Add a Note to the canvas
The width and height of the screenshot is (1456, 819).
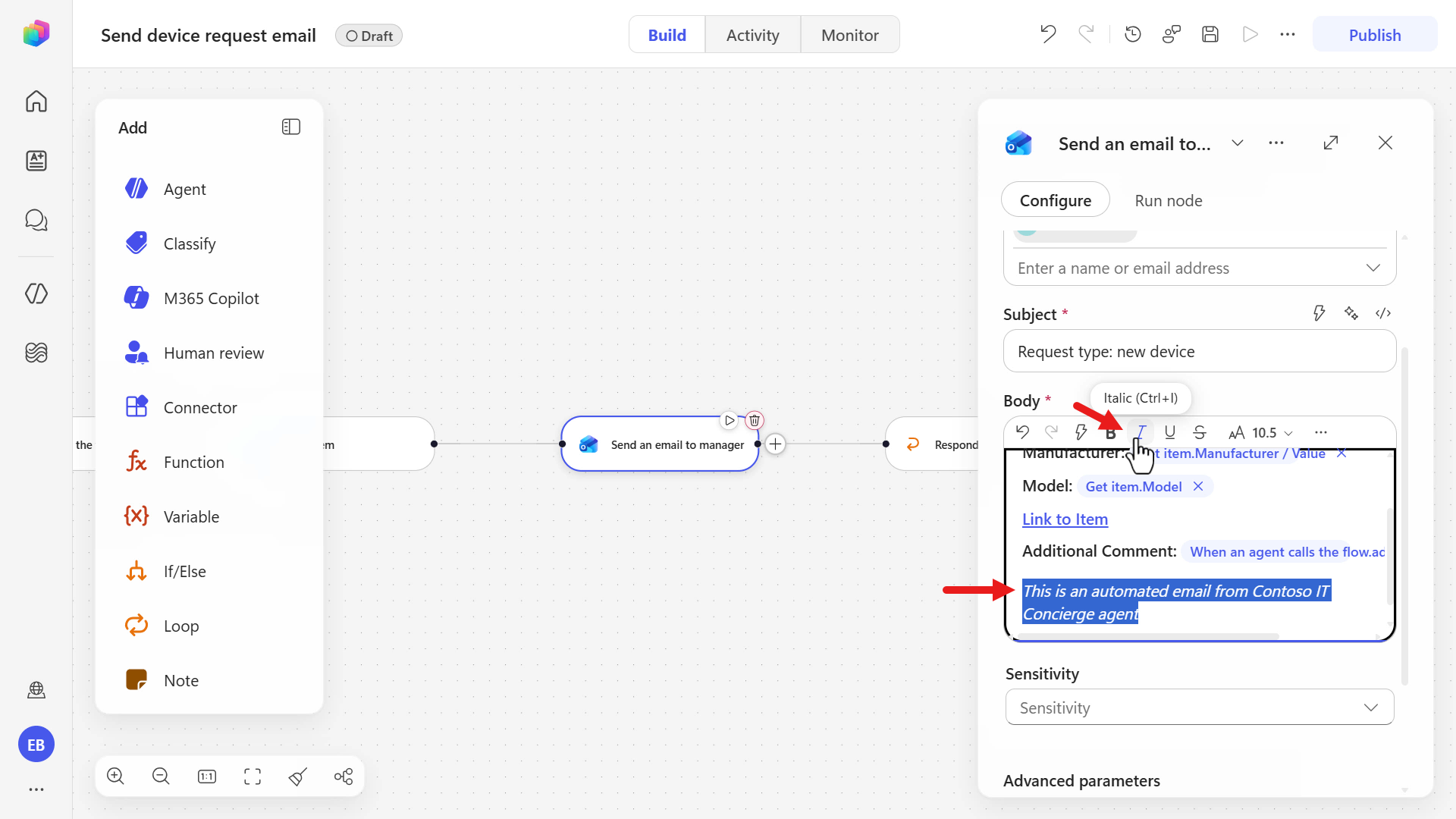click(209, 681)
